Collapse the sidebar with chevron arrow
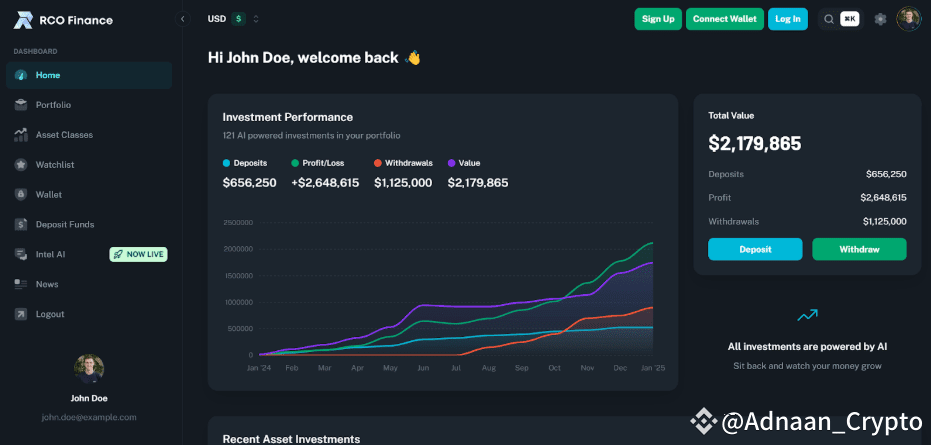Screen dimensions: 931x445 pyautogui.click(x=182, y=19)
